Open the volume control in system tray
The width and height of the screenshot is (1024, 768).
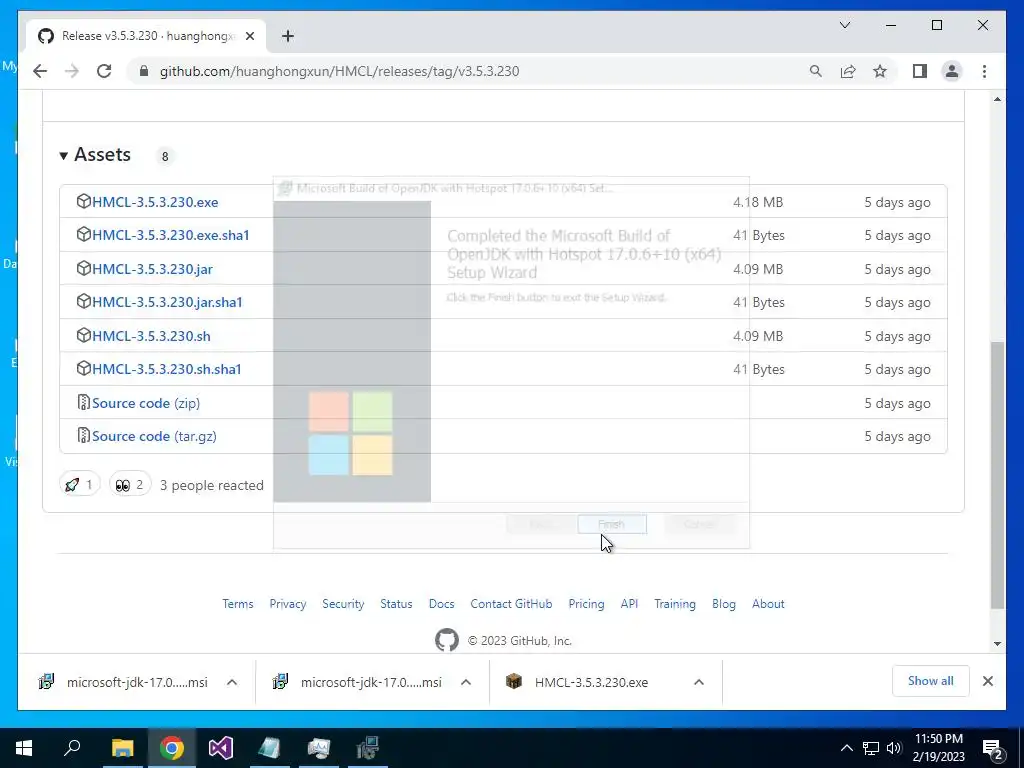[x=894, y=748]
